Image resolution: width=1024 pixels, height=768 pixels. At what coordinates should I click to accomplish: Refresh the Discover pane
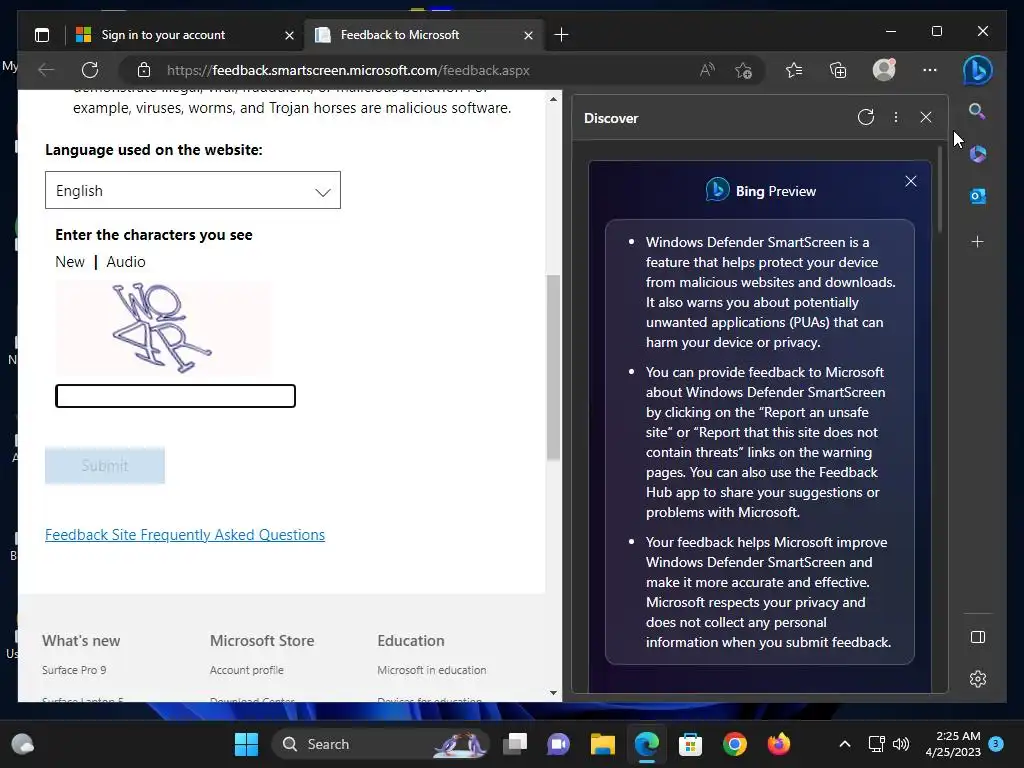pyautogui.click(x=866, y=118)
